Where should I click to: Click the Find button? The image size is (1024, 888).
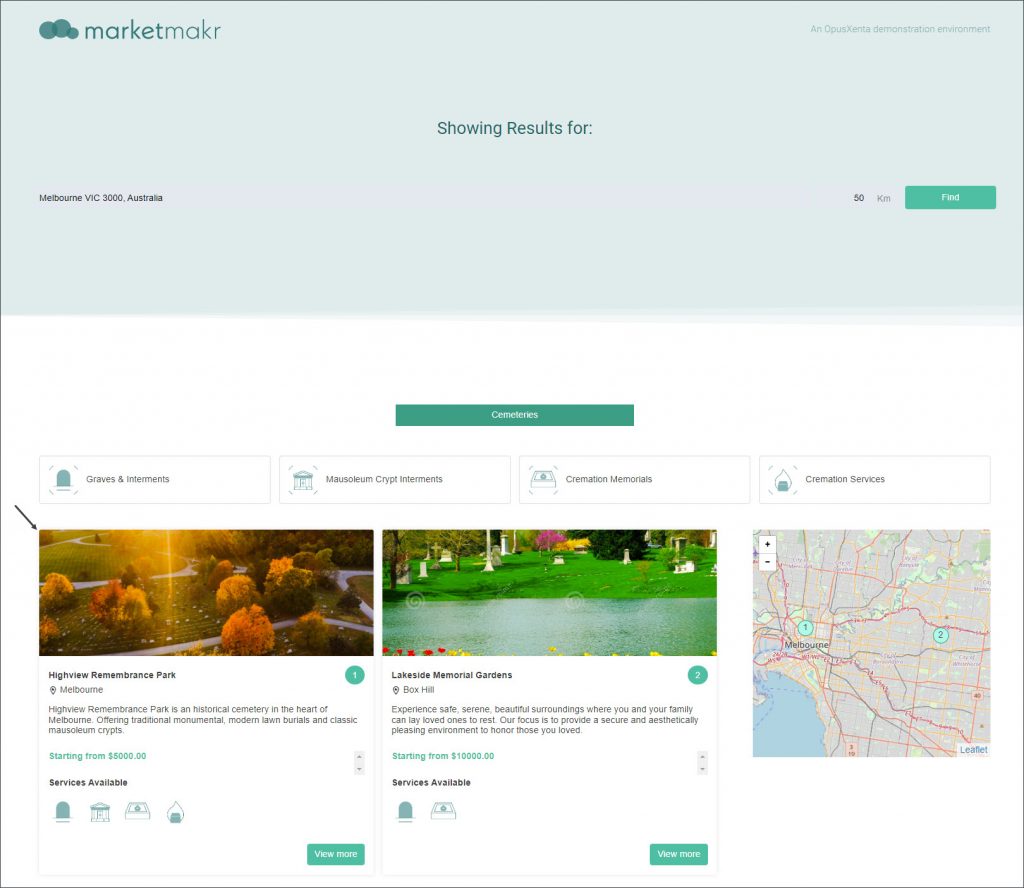coord(950,197)
